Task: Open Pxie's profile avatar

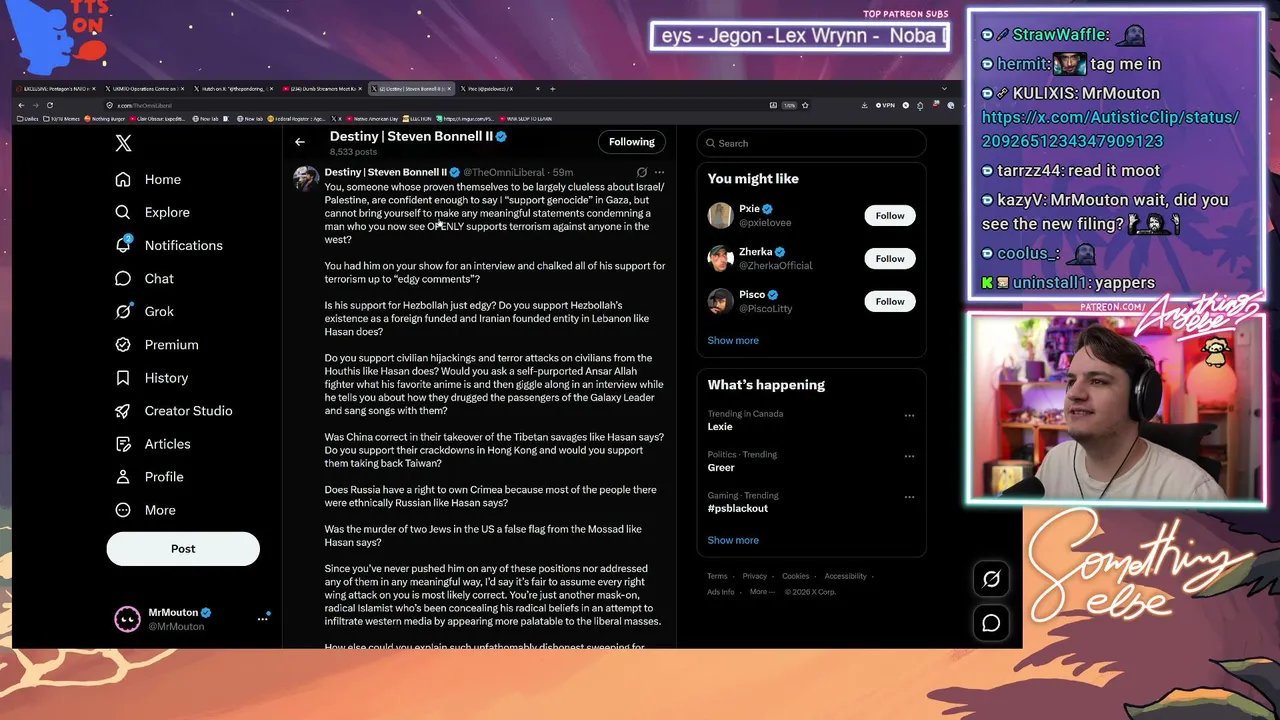Action: coord(720,215)
